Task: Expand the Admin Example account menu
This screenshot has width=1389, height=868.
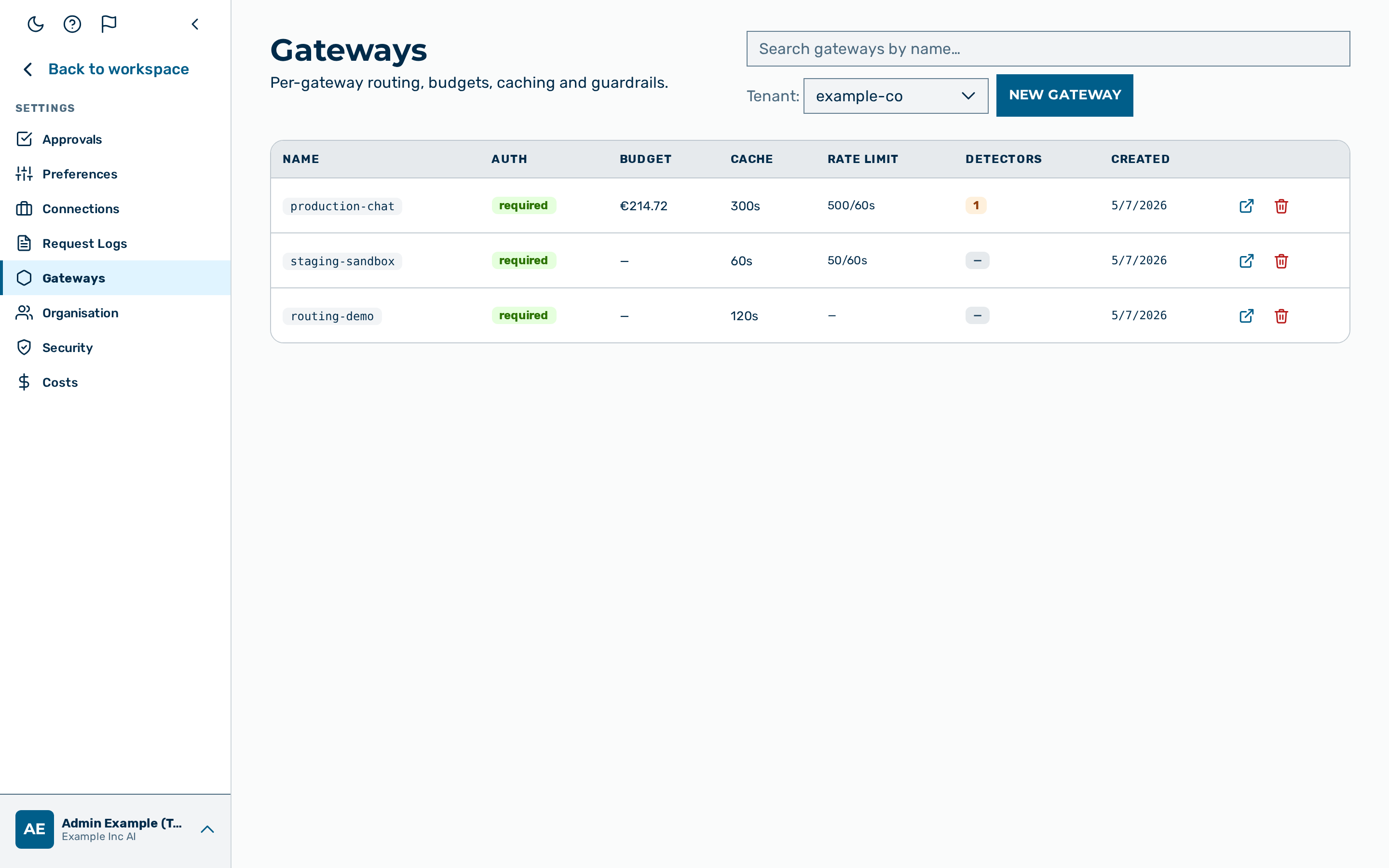Action: (x=207, y=829)
